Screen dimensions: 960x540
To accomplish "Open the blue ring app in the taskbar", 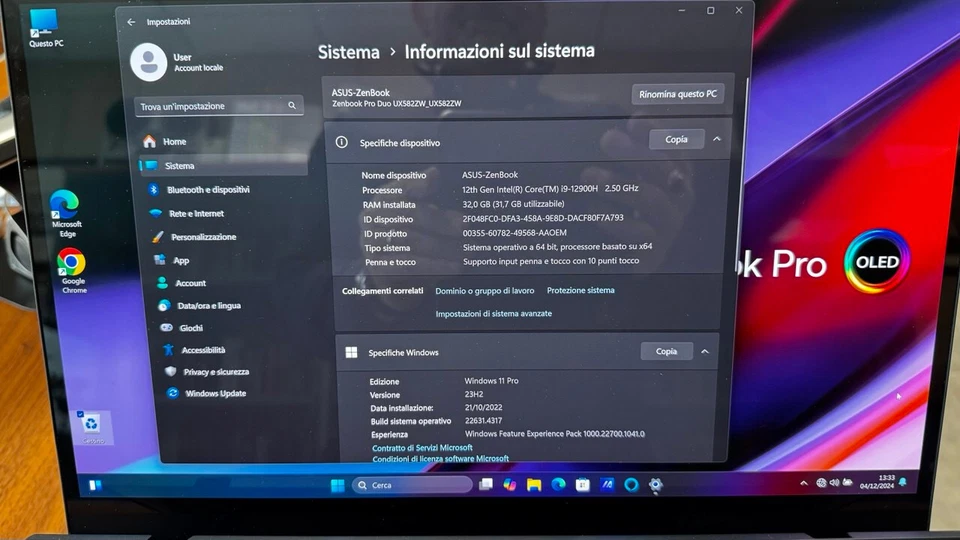I will pyautogui.click(x=631, y=485).
